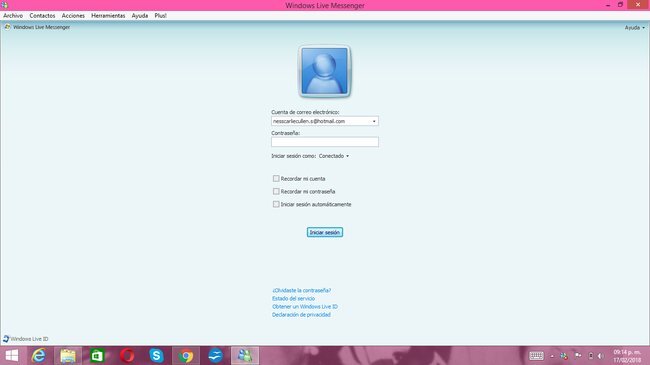Click the Messenger icon in title bar
The height and width of the screenshot is (365, 650).
click(x=5, y=5)
